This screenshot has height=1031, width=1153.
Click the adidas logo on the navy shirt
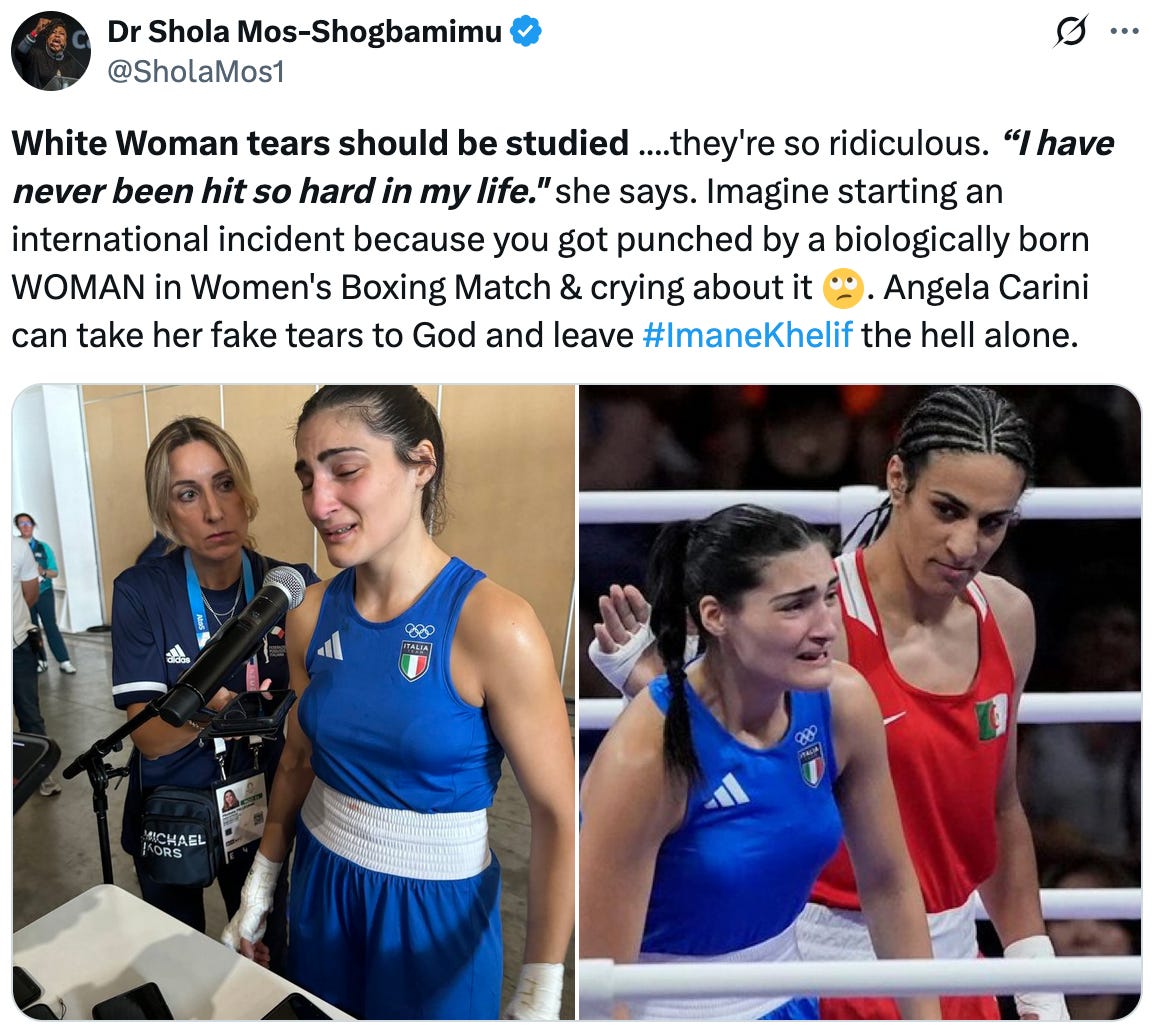[177, 654]
